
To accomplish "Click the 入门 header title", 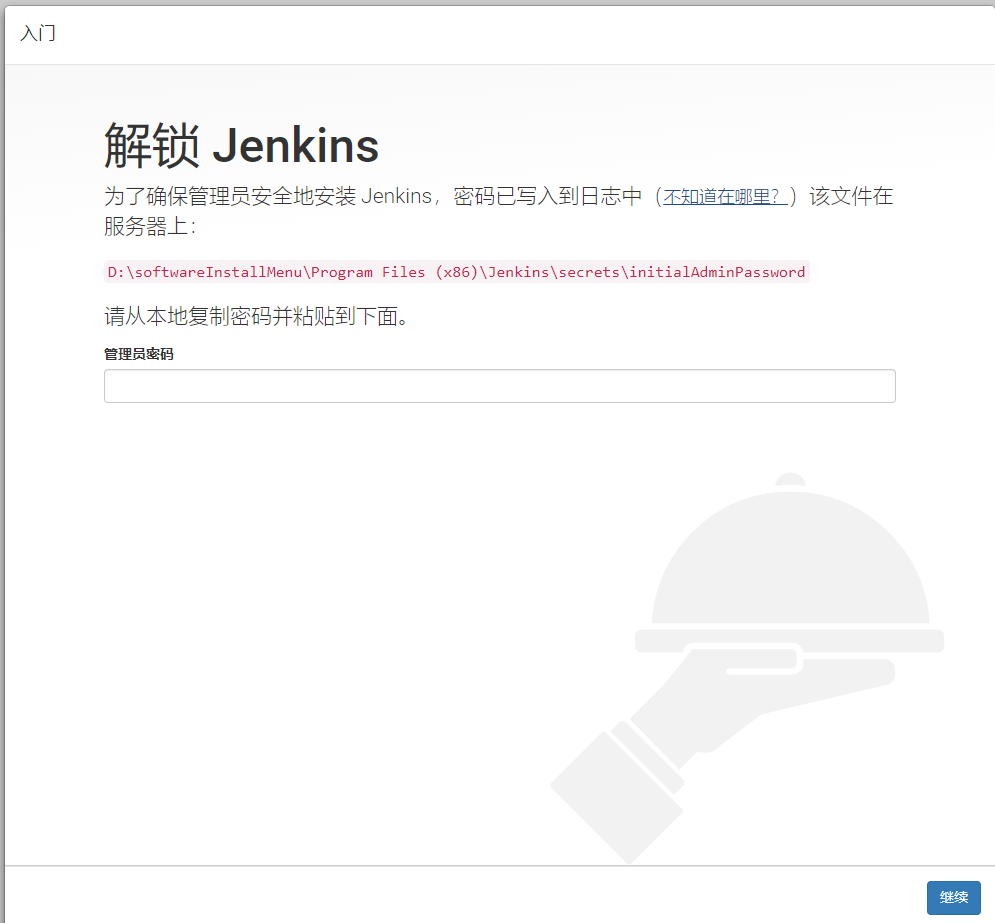I will tap(38, 33).
